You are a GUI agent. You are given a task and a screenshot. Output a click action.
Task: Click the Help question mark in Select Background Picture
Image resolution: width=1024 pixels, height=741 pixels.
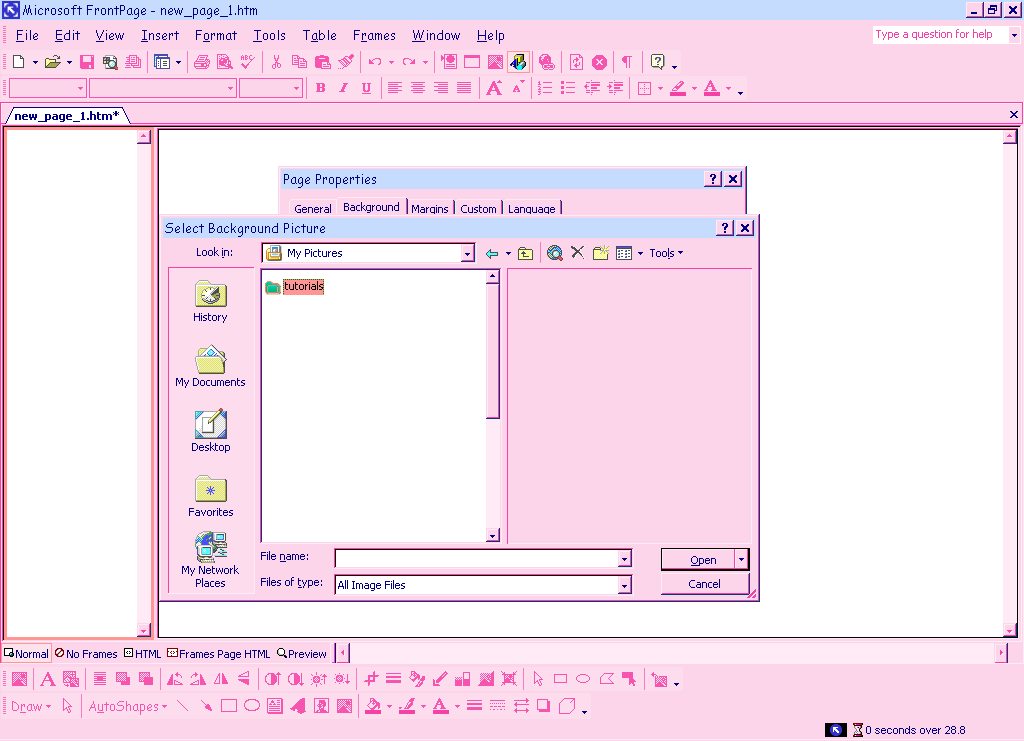point(725,228)
